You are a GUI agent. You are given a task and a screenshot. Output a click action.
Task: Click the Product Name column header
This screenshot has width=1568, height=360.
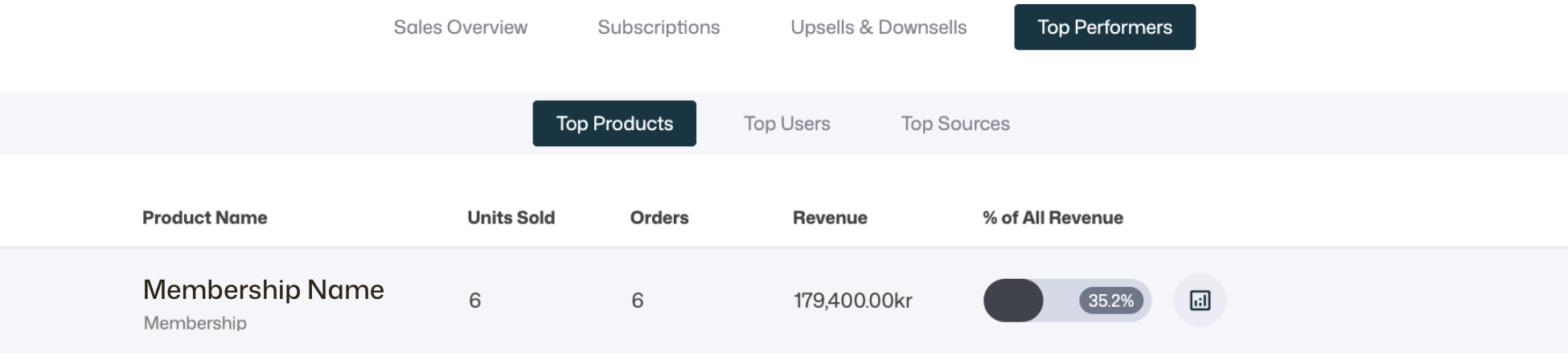(x=204, y=218)
